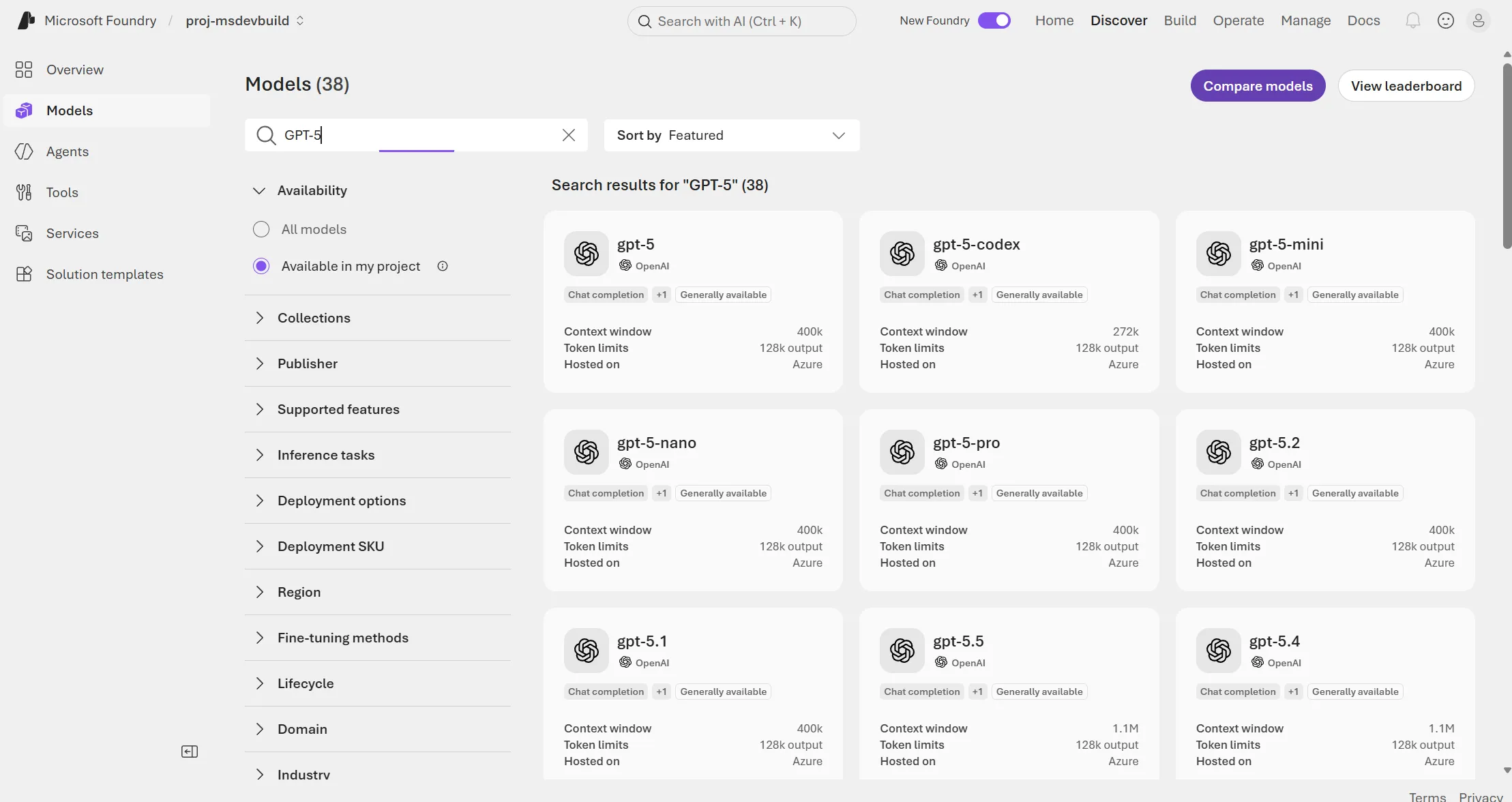Click the gpt-5-pro model logo tile
This screenshot has height=802, width=1512.
[902, 452]
